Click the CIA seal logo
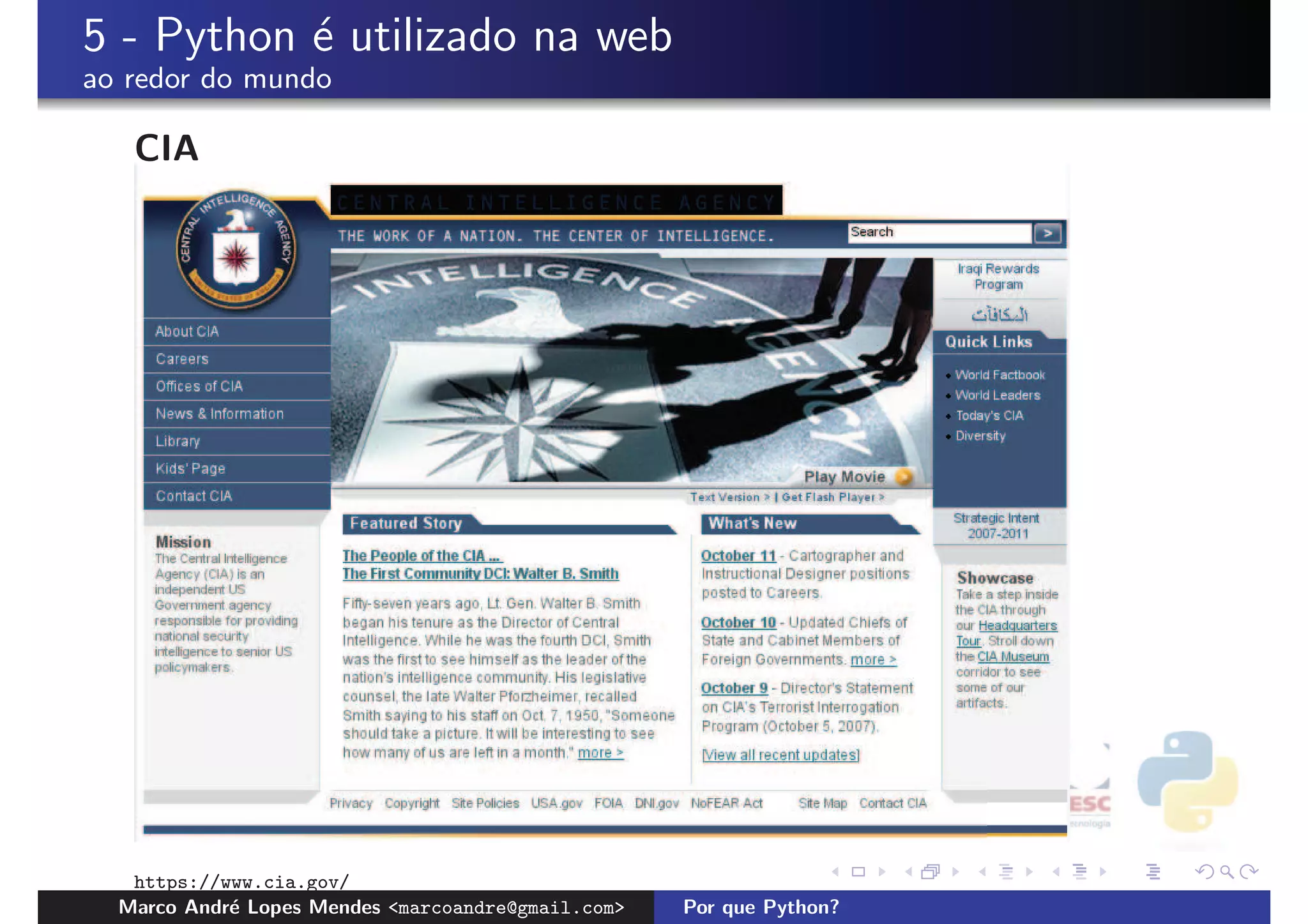1308x924 pixels. point(236,250)
